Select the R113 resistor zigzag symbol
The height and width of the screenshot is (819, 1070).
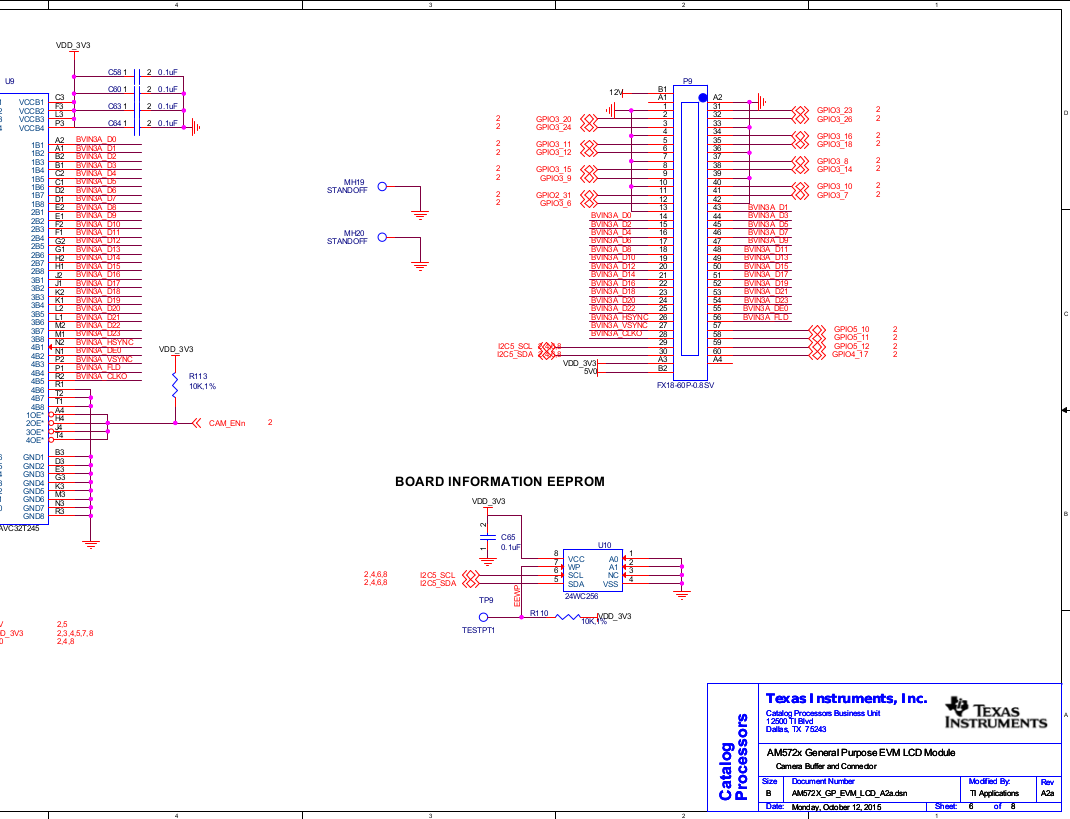(175, 386)
